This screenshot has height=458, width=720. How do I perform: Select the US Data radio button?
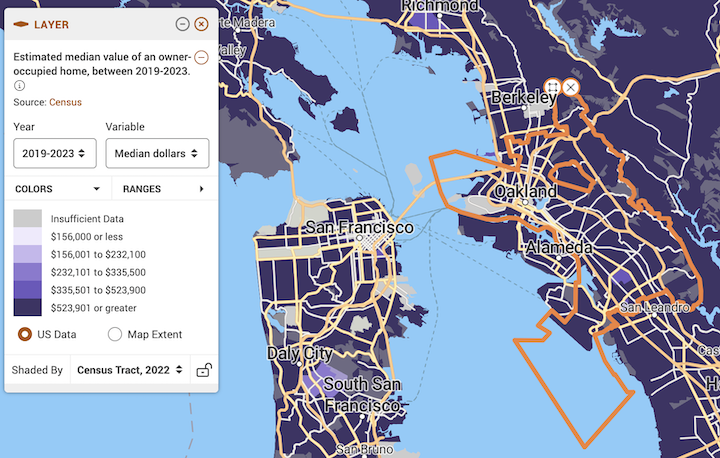[x=25, y=334]
